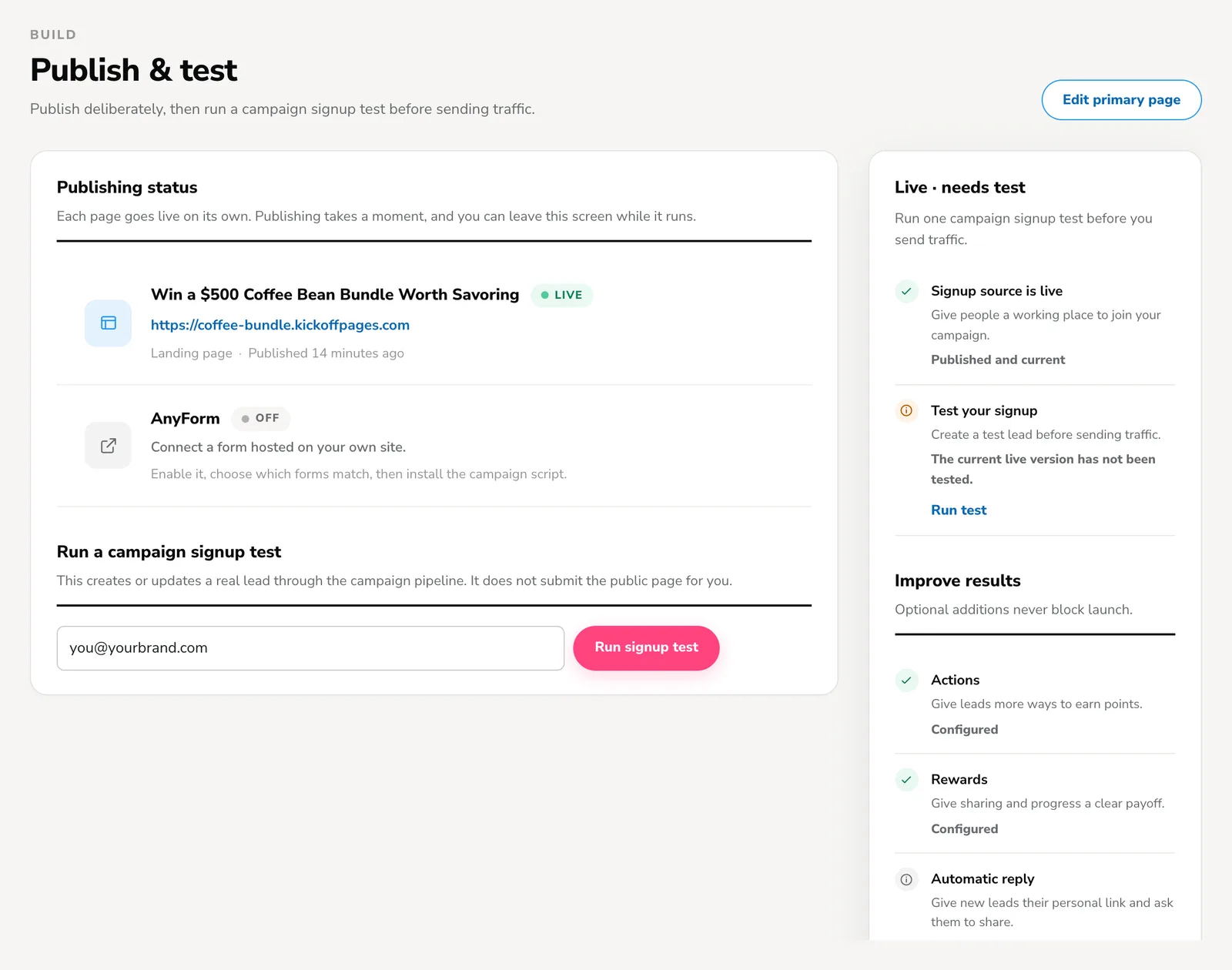
Task: Click the Published and current status
Action: 998,360
